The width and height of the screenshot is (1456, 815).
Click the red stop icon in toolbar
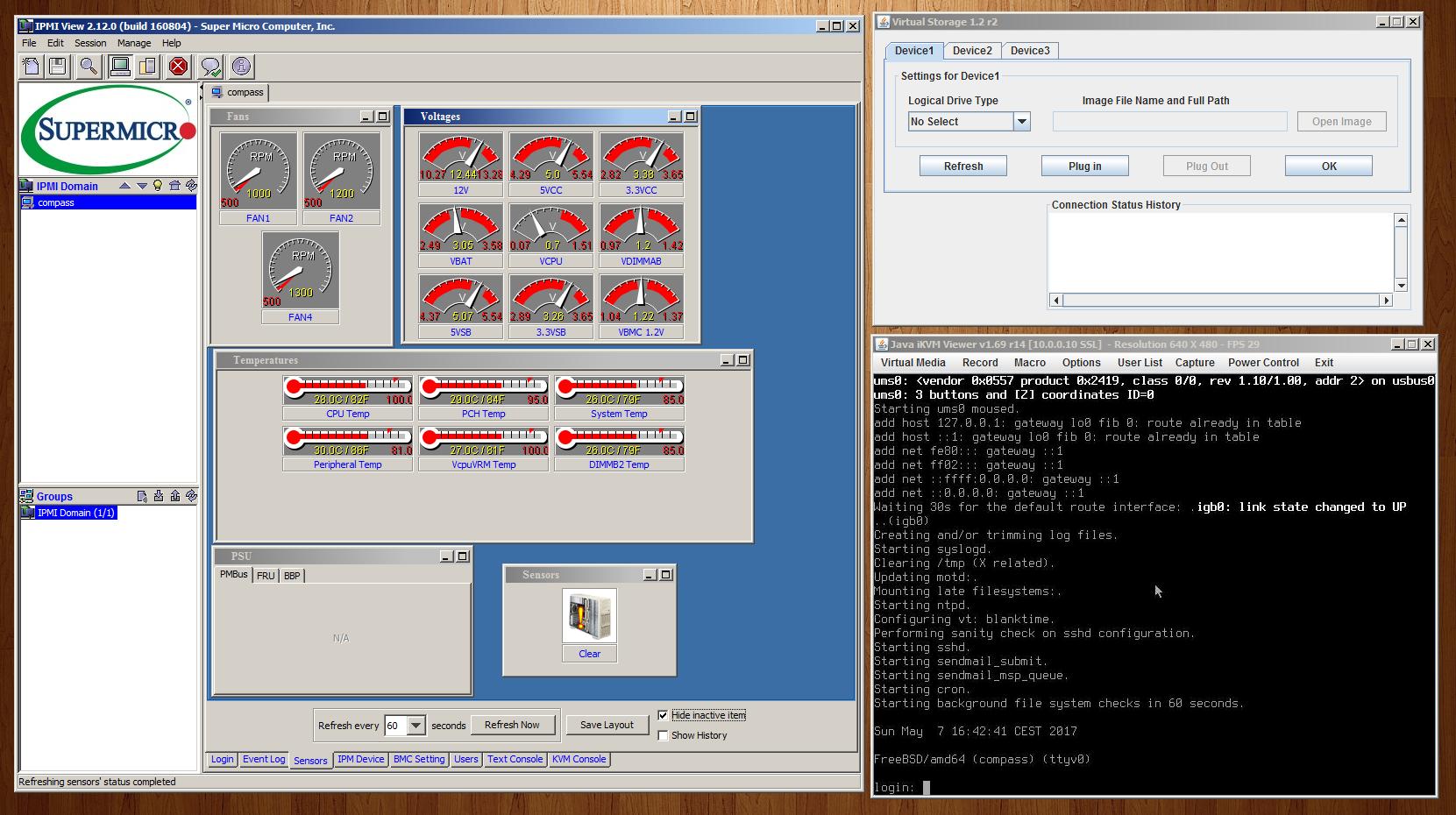(178, 66)
